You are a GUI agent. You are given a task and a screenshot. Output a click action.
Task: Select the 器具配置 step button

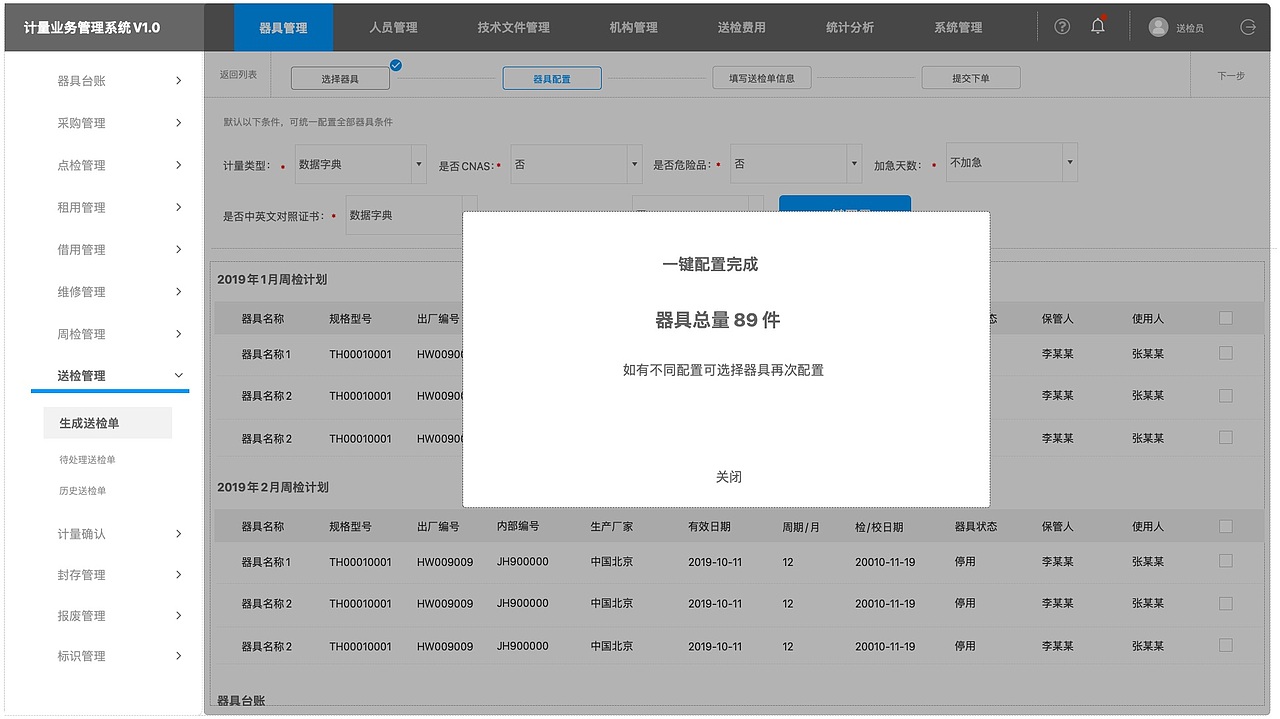click(552, 78)
